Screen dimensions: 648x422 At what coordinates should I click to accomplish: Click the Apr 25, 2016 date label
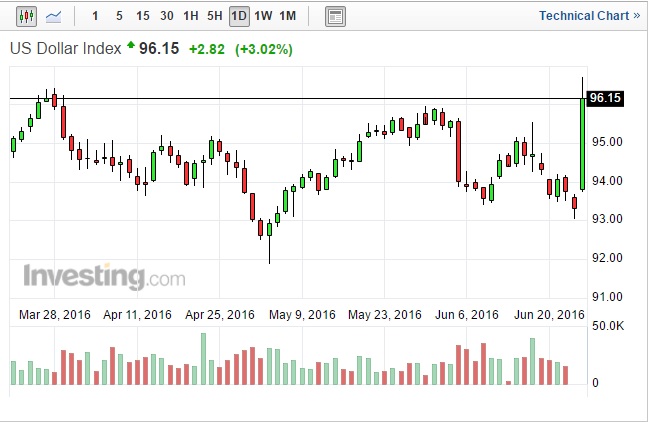pos(220,315)
